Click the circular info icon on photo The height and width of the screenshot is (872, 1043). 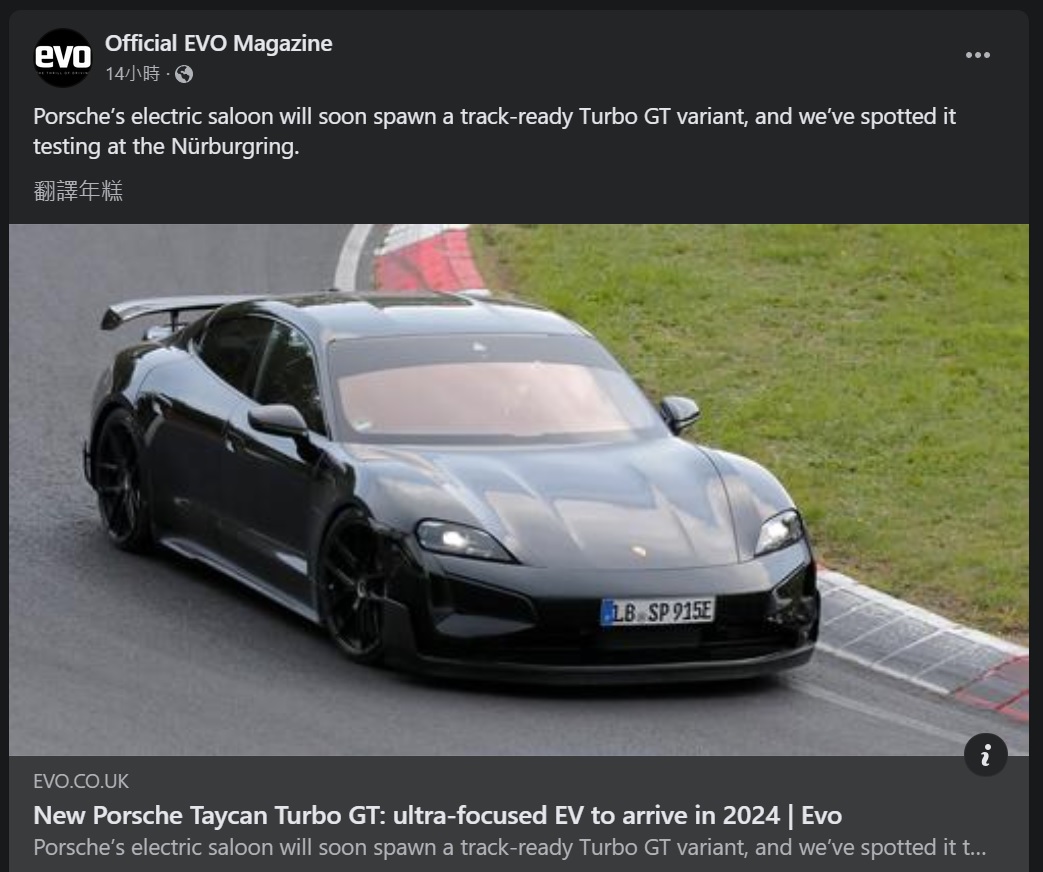[985, 755]
